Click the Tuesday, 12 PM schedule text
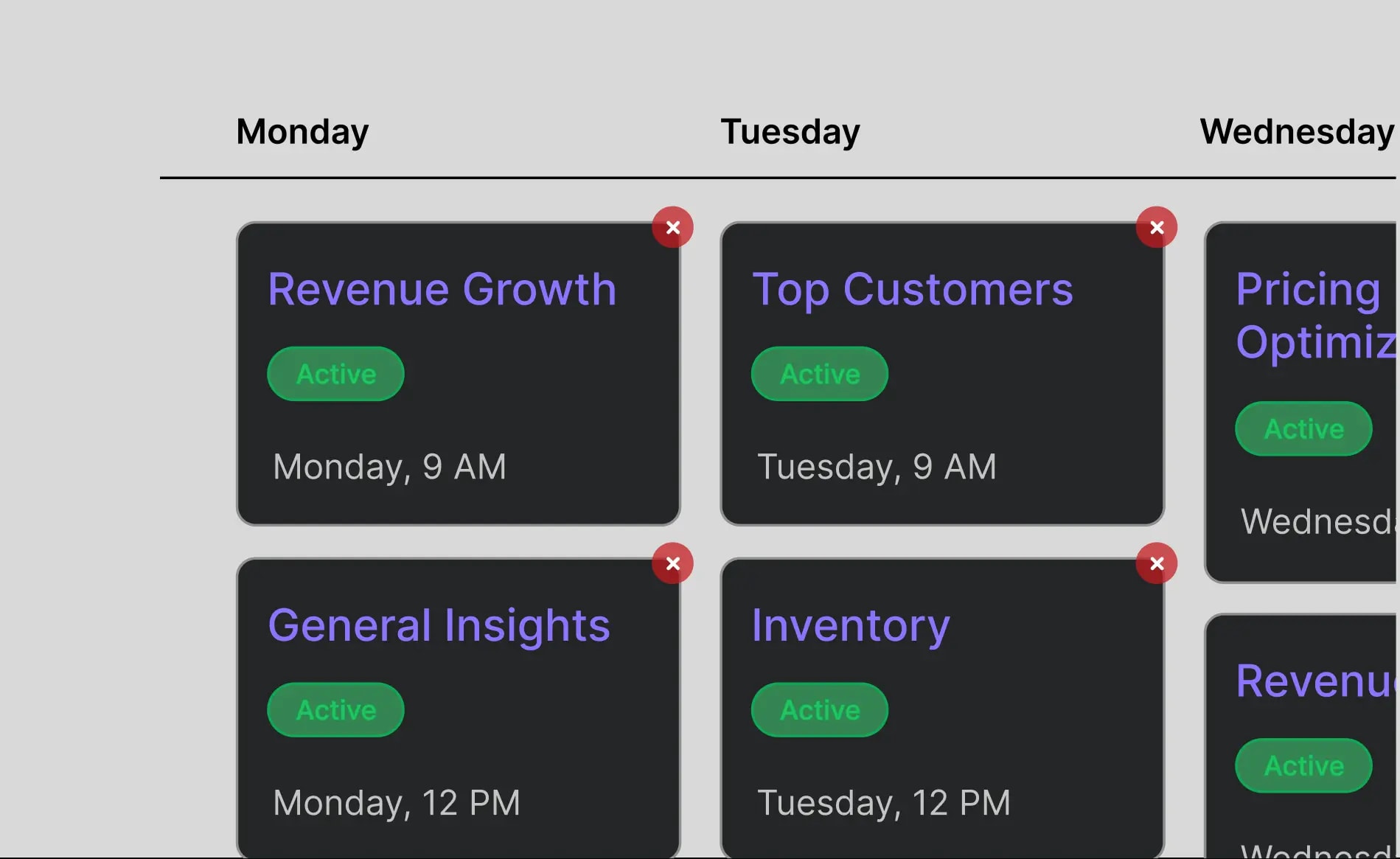The width and height of the screenshot is (1400, 859). coord(884,804)
